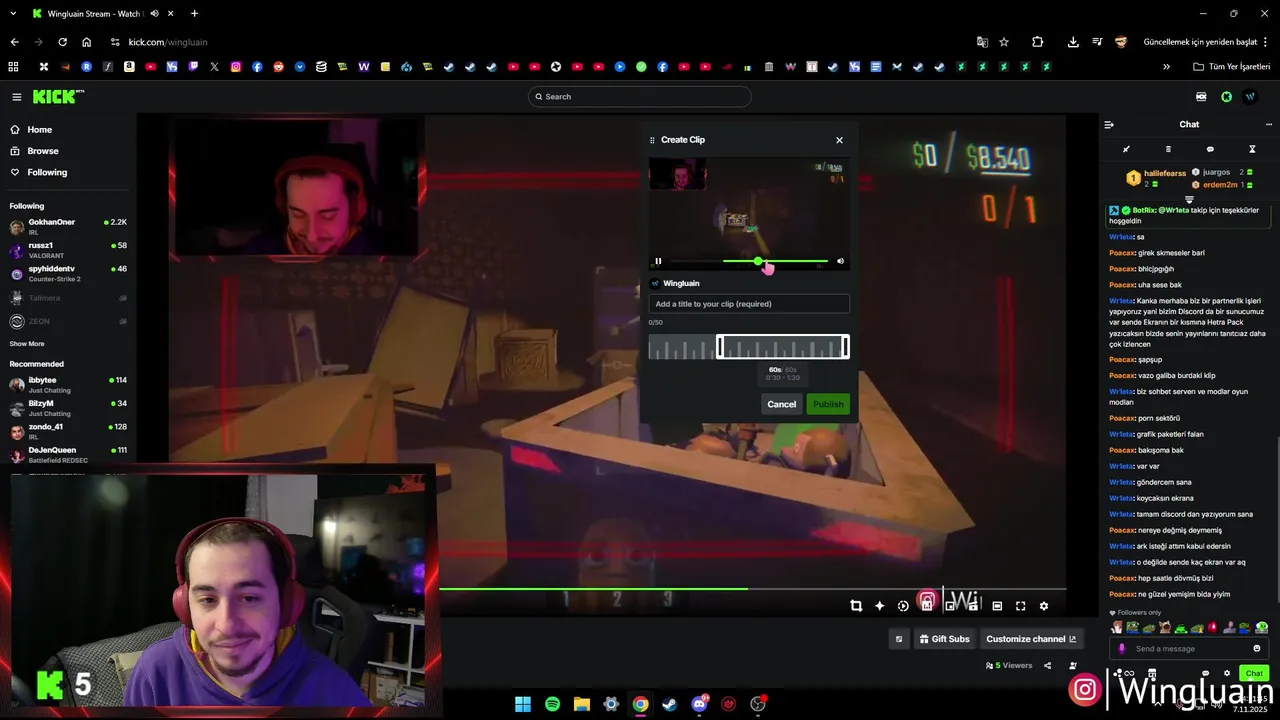Enter a clip title in the title field
This screenshot has width=1280, height=720.
coord(749,304)
